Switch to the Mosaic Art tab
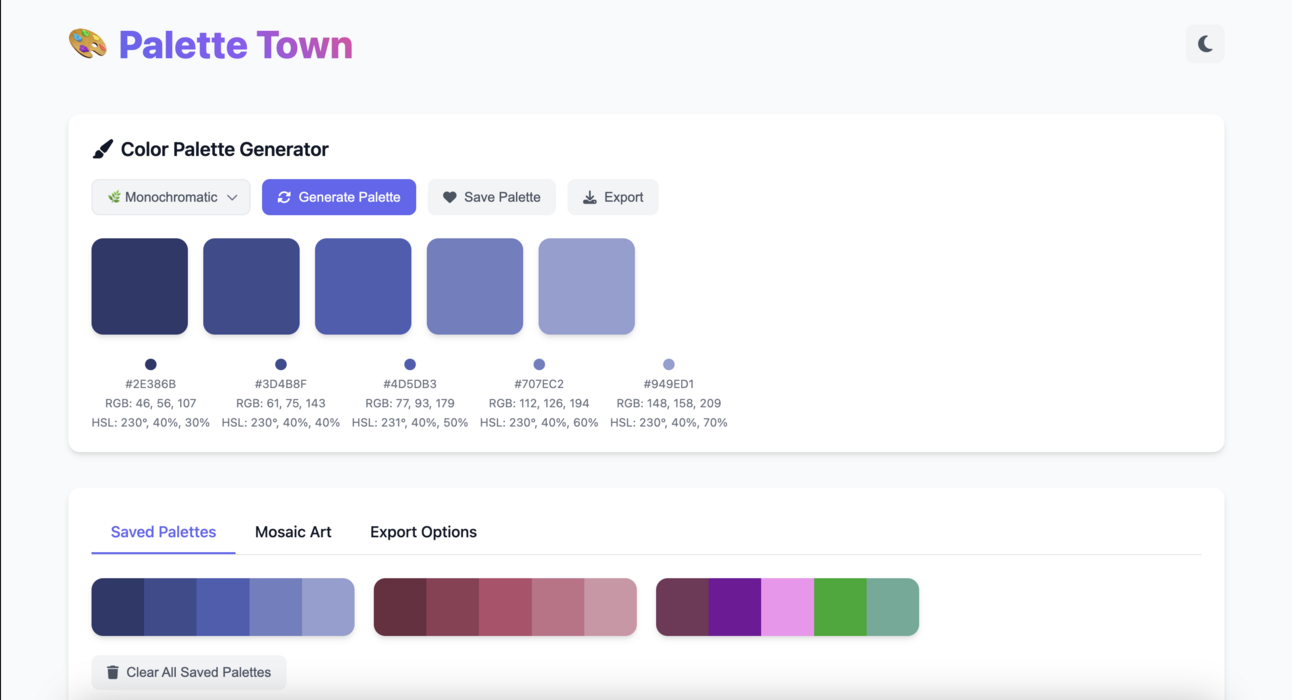 coord(293,531)
